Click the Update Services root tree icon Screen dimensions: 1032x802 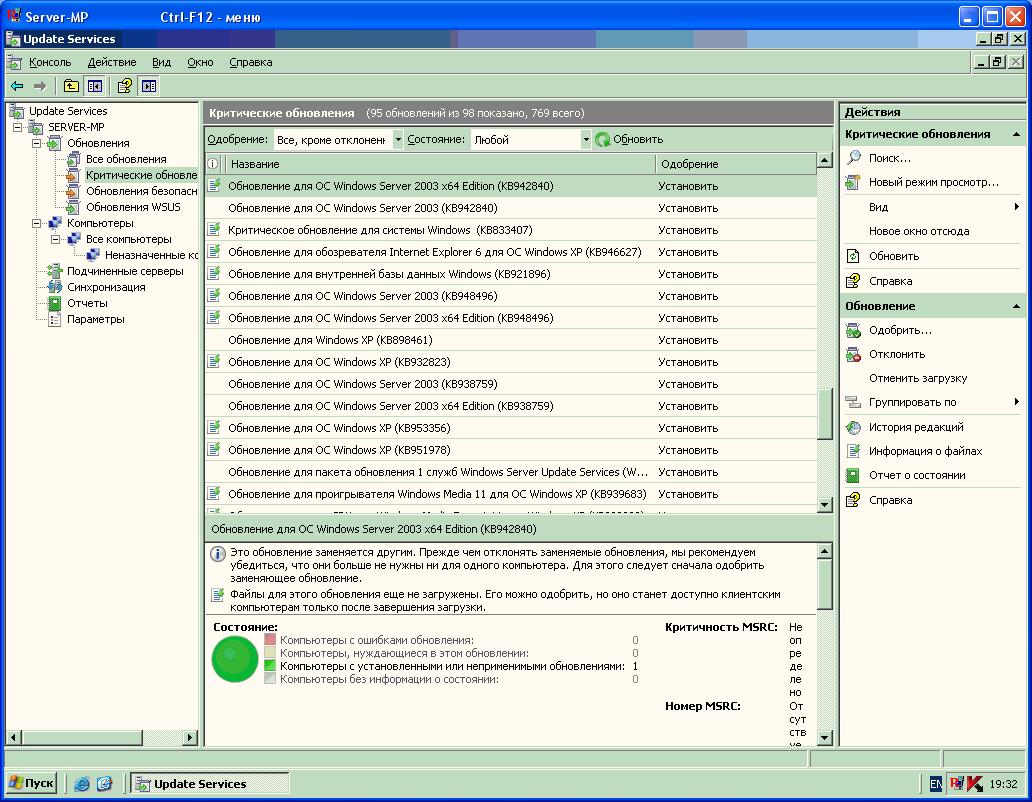point(16,111)
